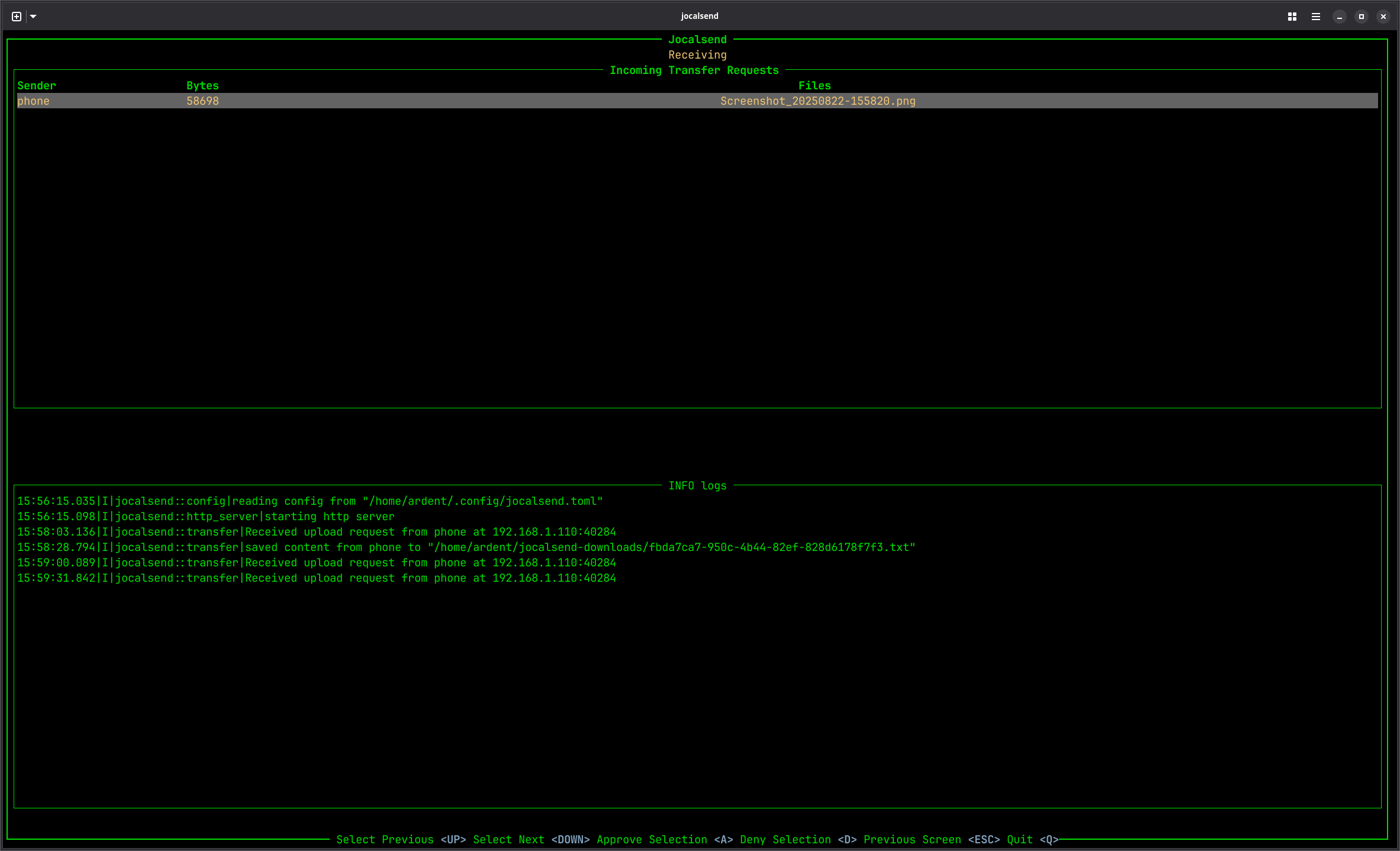Click the Sender column header

(x=37, y=86)
